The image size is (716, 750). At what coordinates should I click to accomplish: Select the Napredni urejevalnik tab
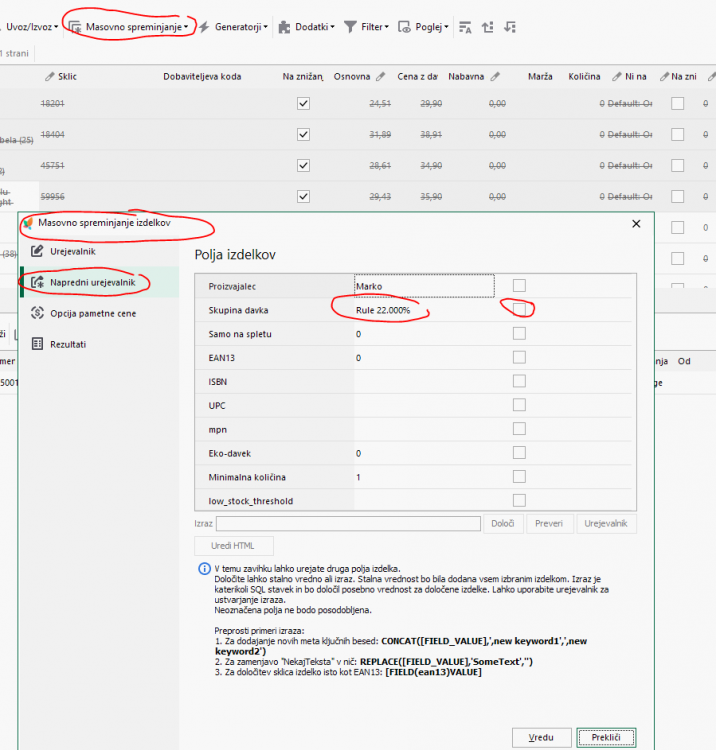point(91,283)
